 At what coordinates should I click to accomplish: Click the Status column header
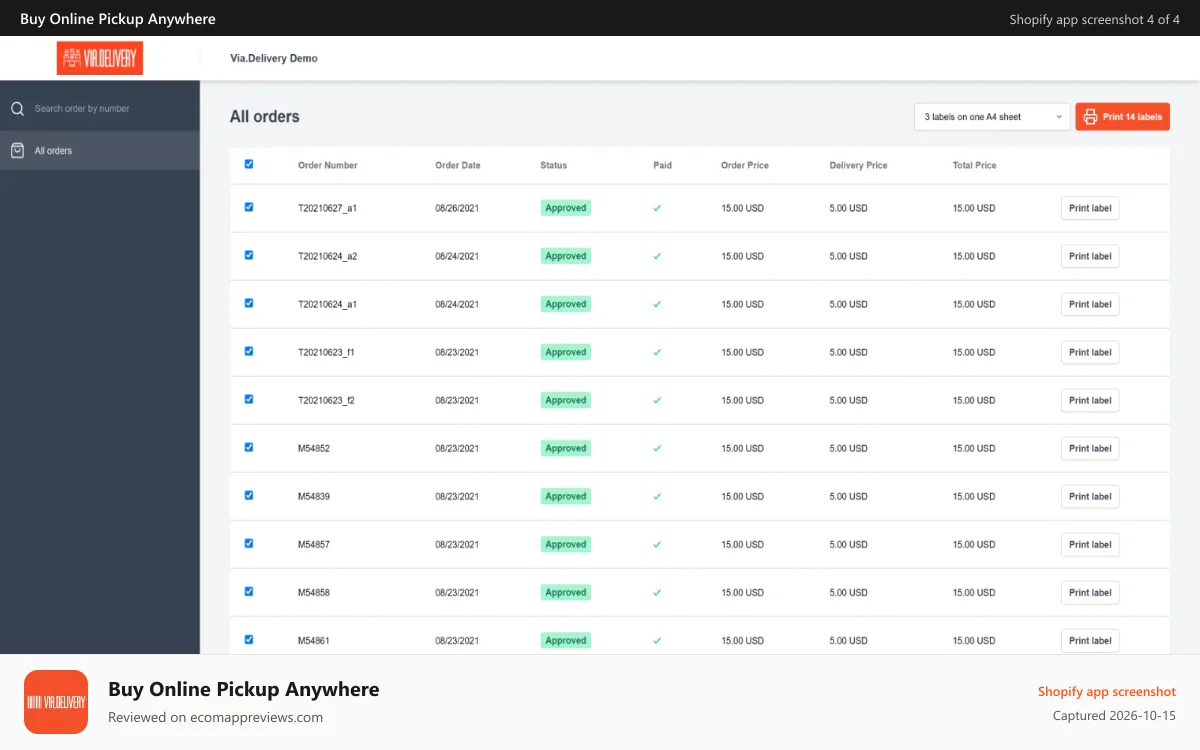coord(554,165)
